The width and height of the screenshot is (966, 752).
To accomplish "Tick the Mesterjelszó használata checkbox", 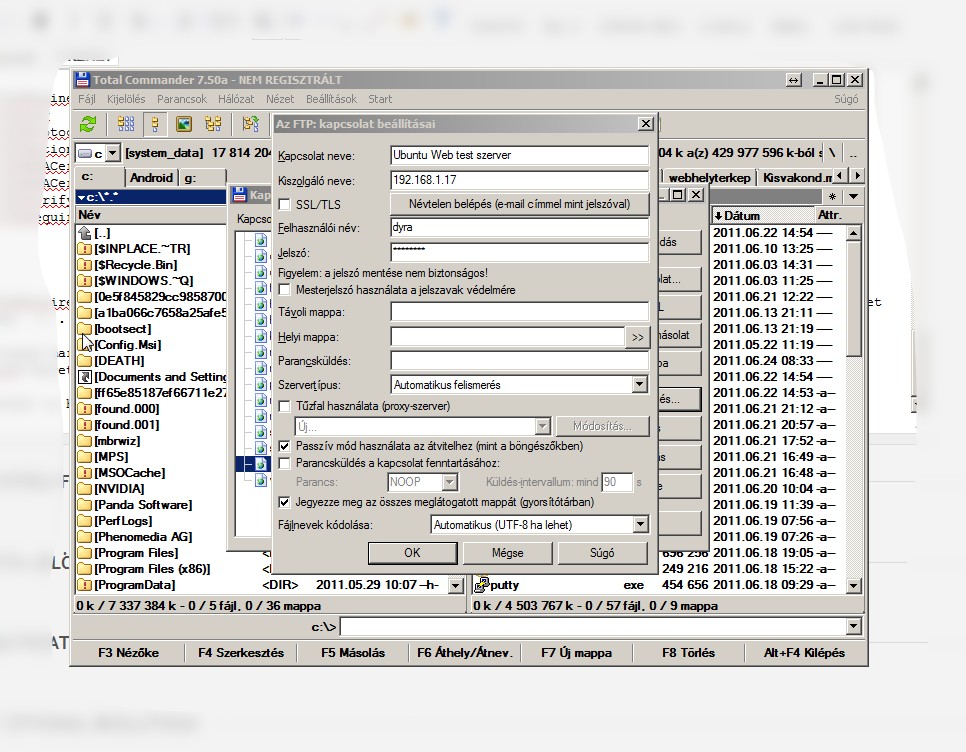I will [x=285, y=290].
